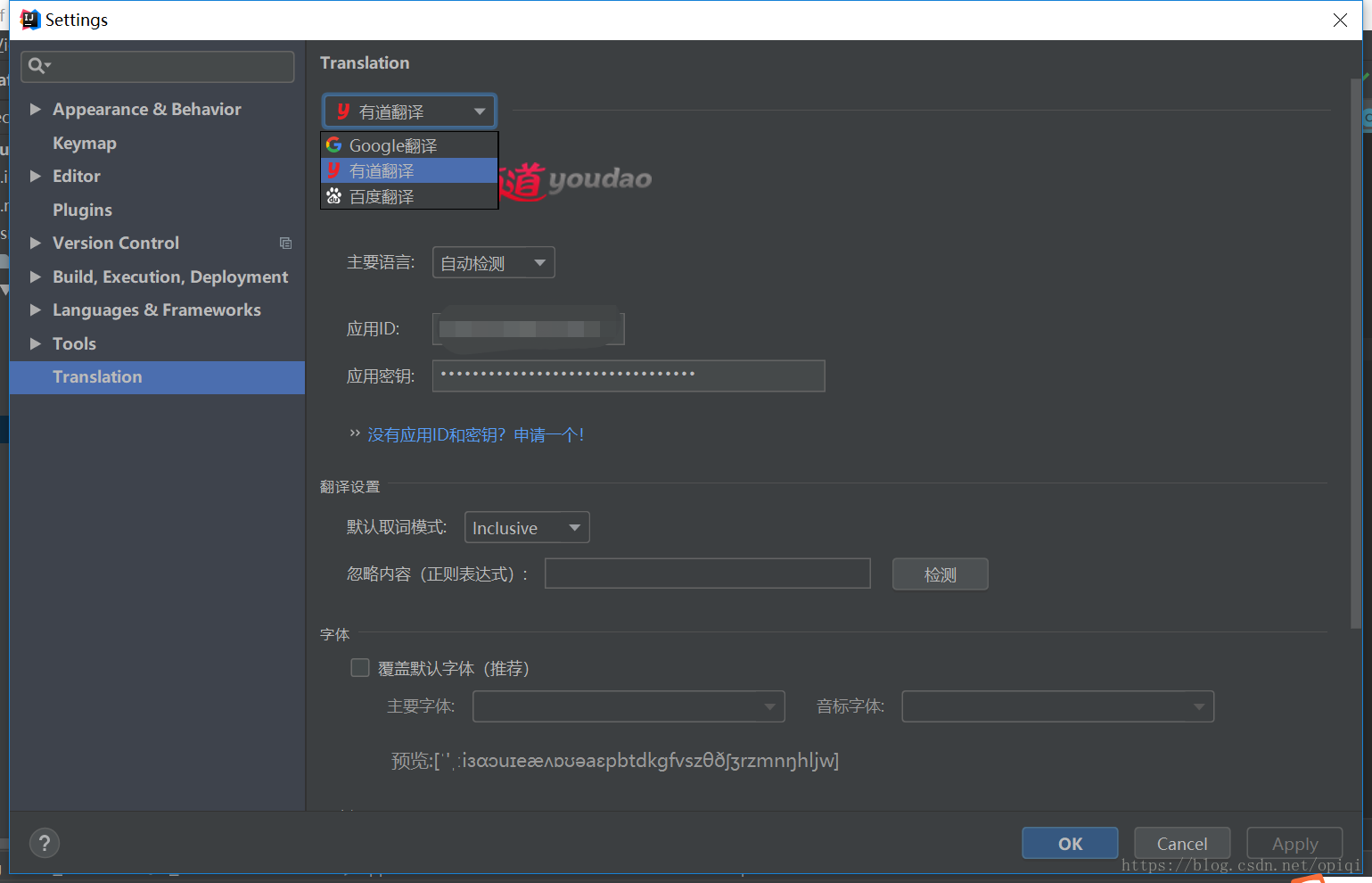Expand Build, Execution, Deployment node

(36, 276)
